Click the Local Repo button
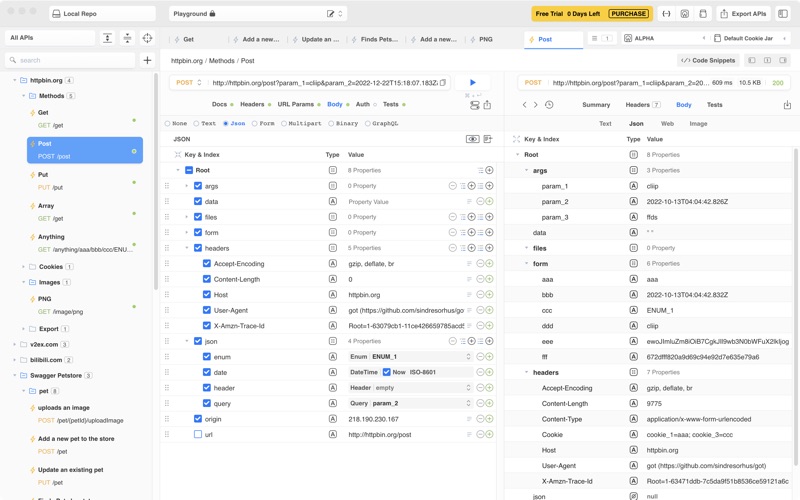800x500 pixels. point(102,14)
